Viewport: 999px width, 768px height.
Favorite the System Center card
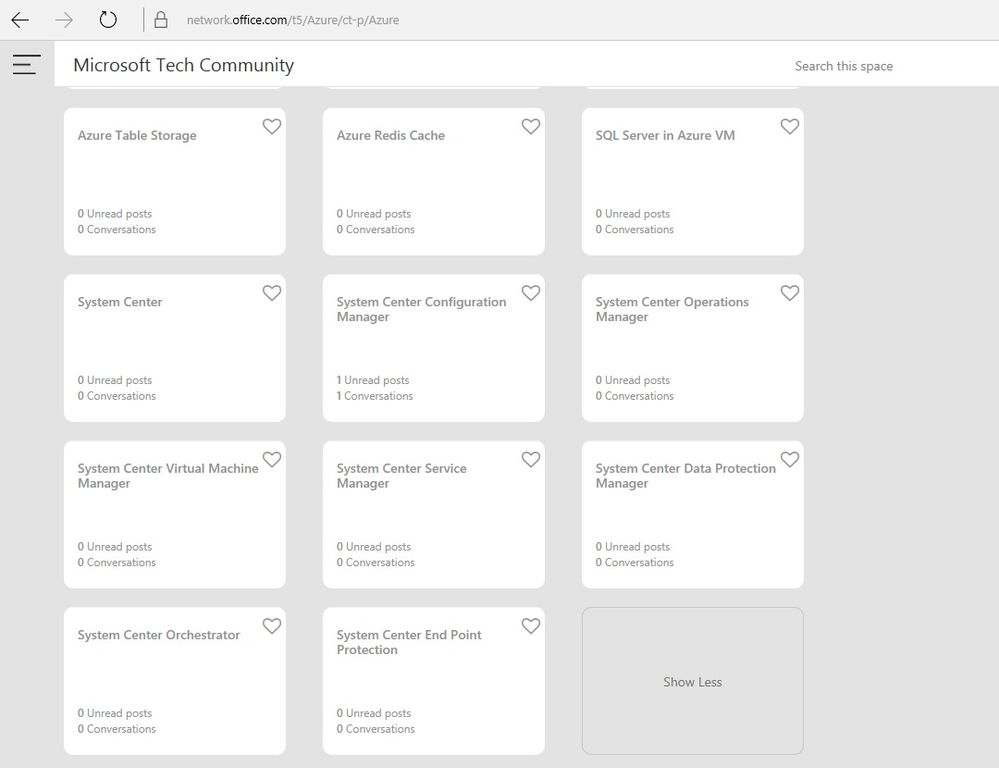[272, 293]
